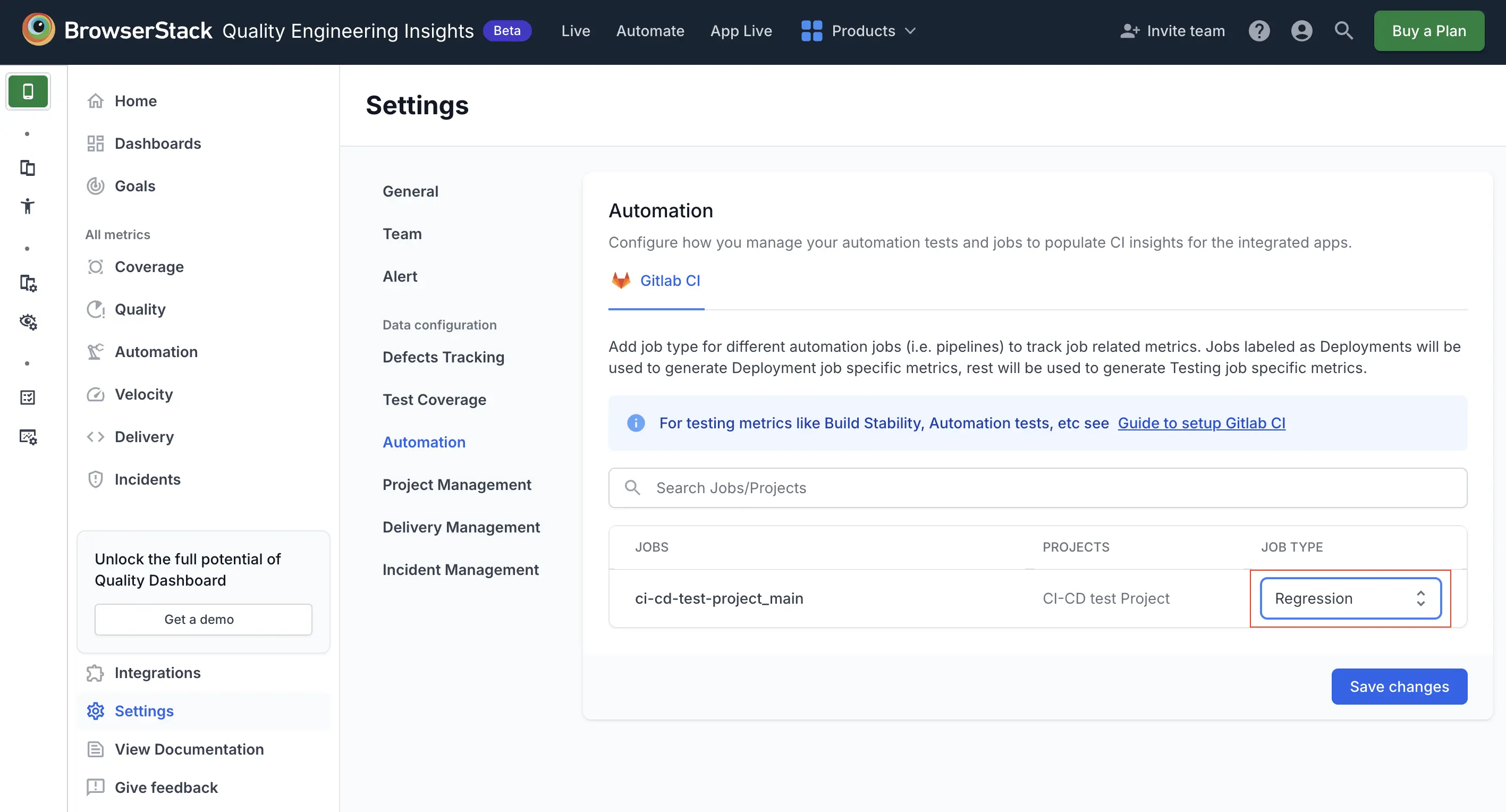This screenshot has height=812, width=1506.
Task: Click the JOBS column header
Action: click(x=652, y=547)
